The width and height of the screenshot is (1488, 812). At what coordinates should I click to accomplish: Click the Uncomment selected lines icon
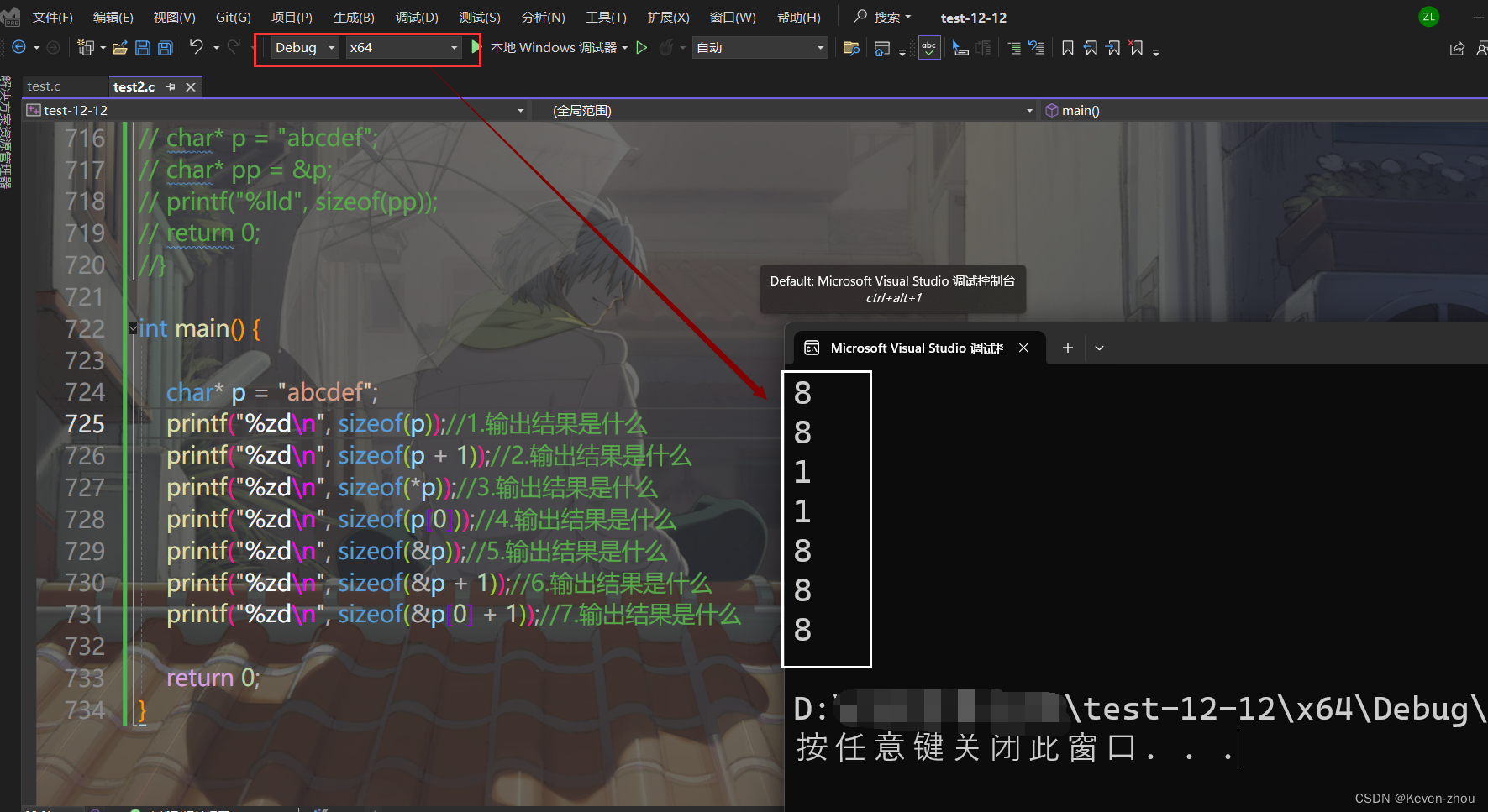tap(1037, 48)
